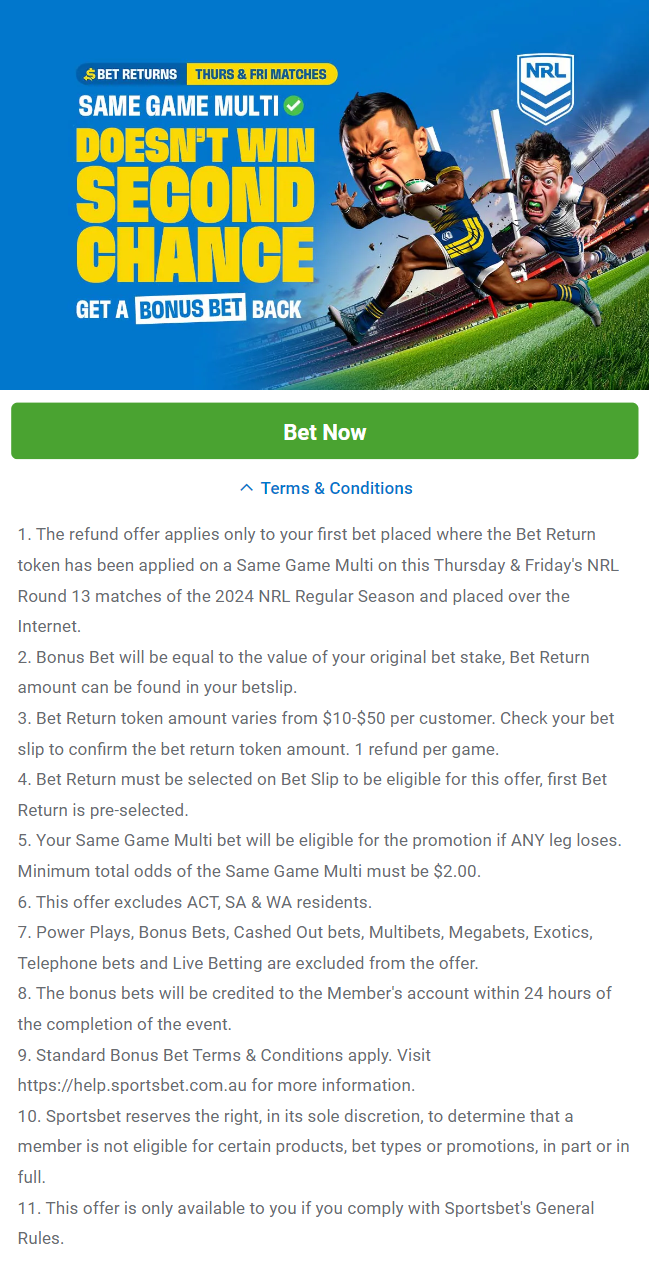Click the dollar icon in Bet Returns badge
Viewport: 649px width, 1265px height.
point(89,74)
